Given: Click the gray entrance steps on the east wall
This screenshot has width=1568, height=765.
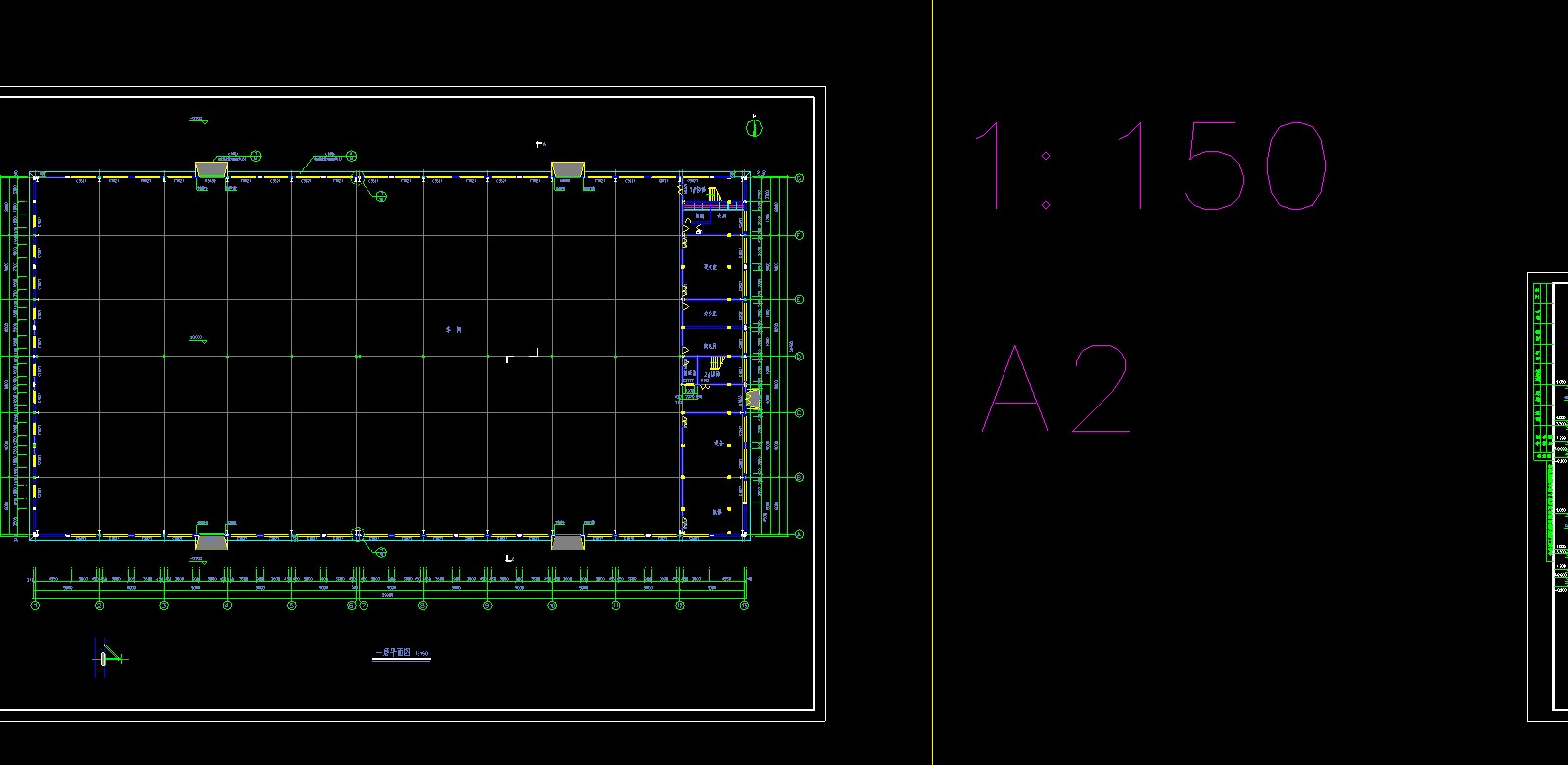Looking at the screenshot, I should (753, 399).
